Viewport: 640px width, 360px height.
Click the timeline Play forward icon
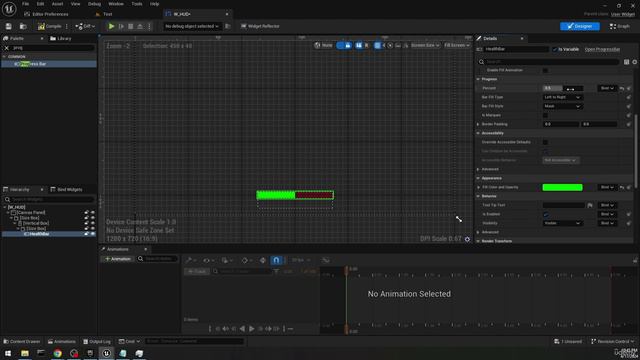252,329
